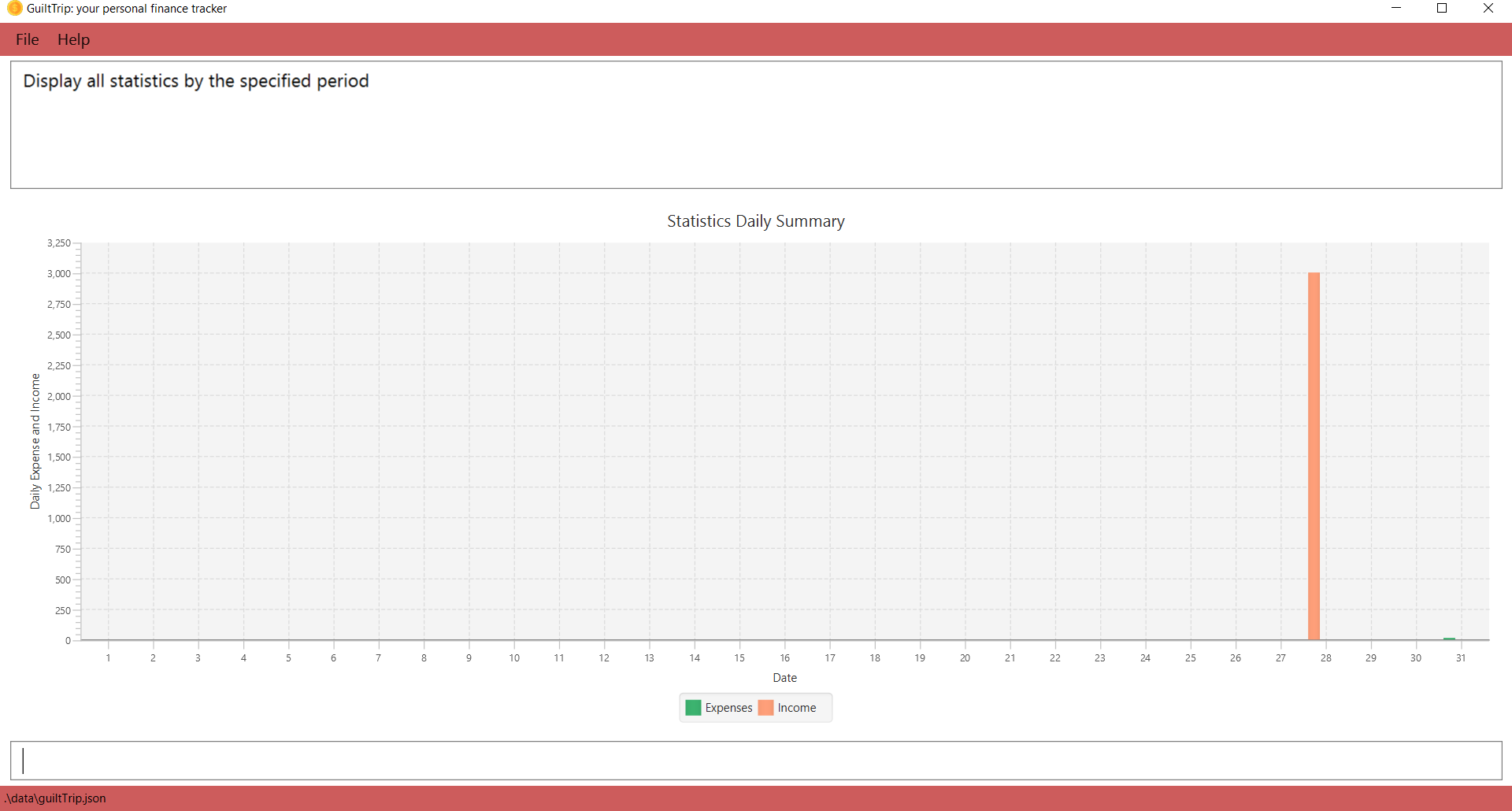Viewport: 1512px width, 811px height.
Task: Click the date 10 on x-axis
Action: [514, 658]
